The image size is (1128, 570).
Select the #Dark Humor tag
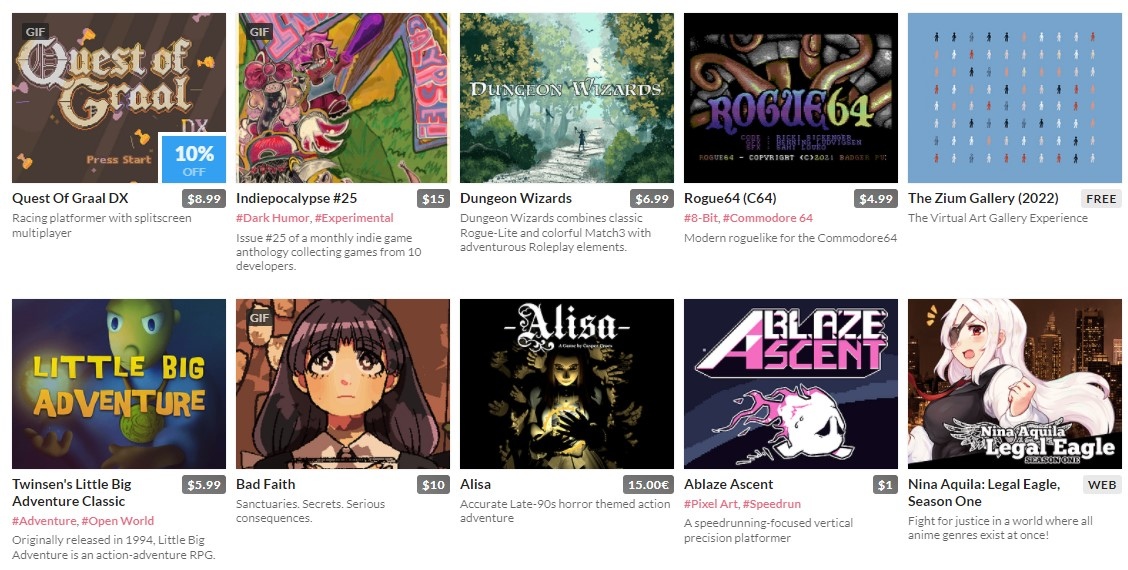273,218
